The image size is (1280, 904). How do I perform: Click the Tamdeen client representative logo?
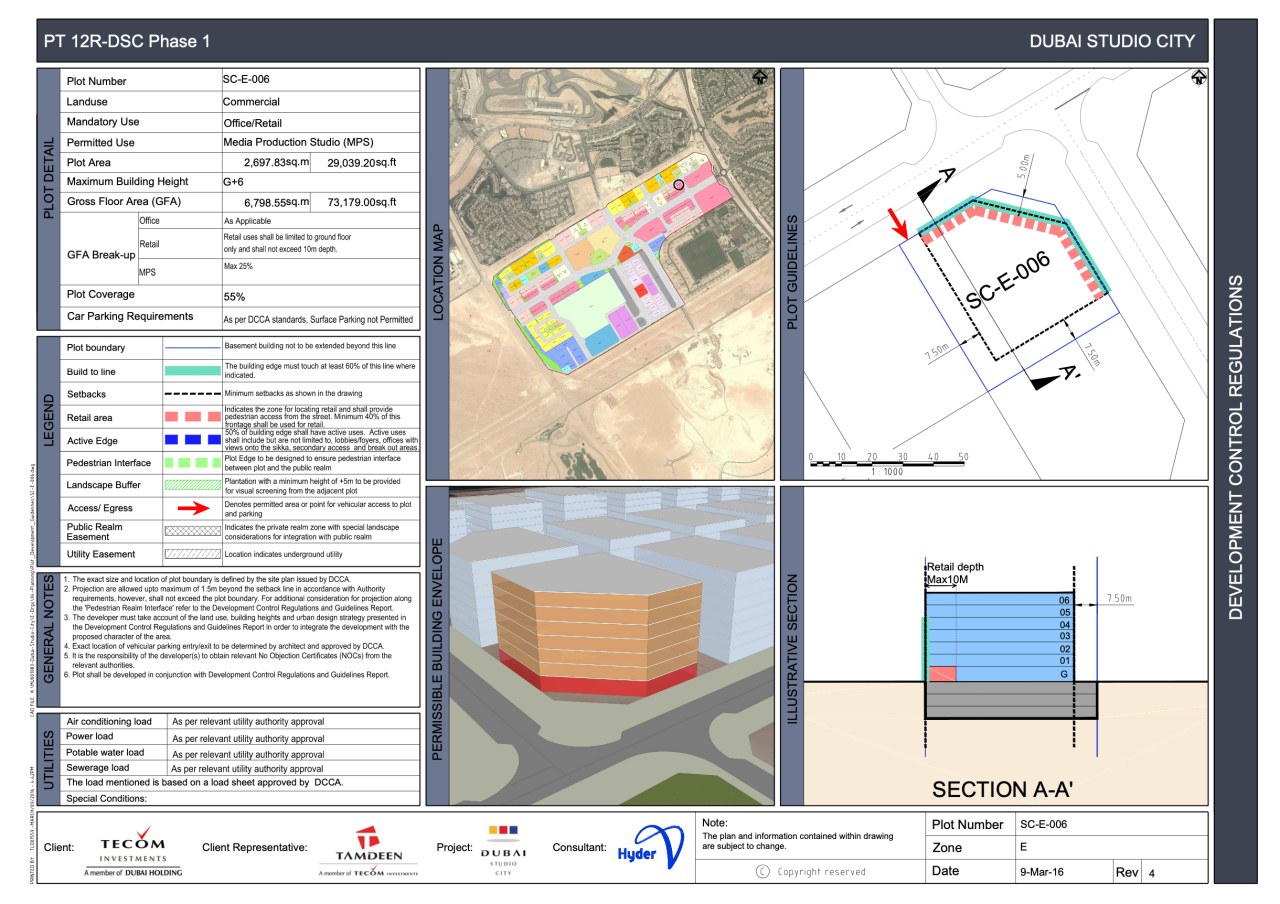pos(368,851)
